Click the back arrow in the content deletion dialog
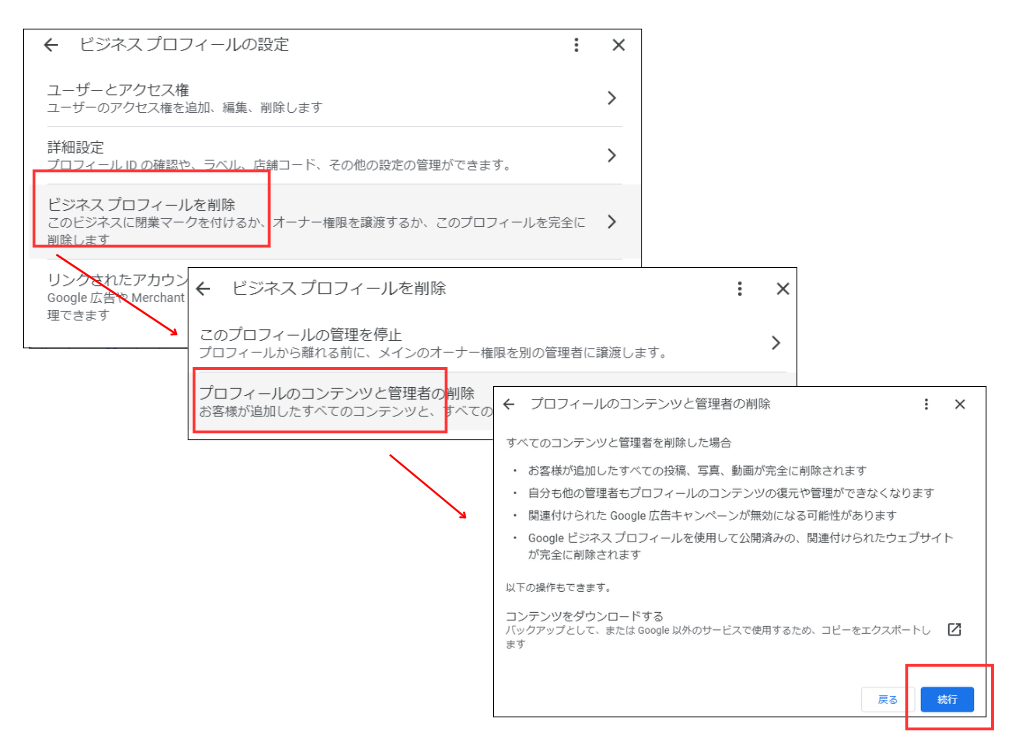1024x745 pixels. (x=511, y=404)
